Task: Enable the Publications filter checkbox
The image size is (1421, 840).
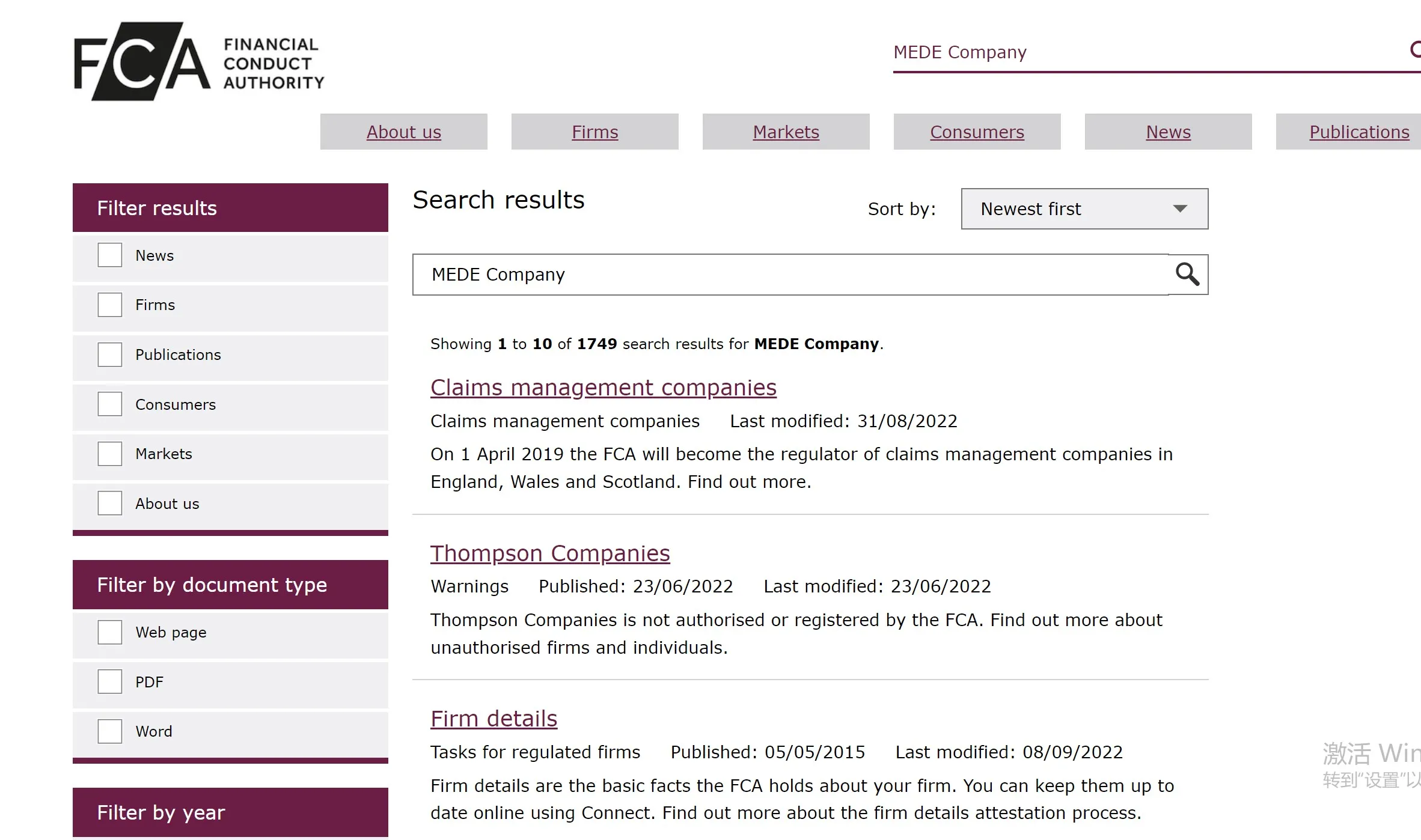Action: click(x=110, y=355)
